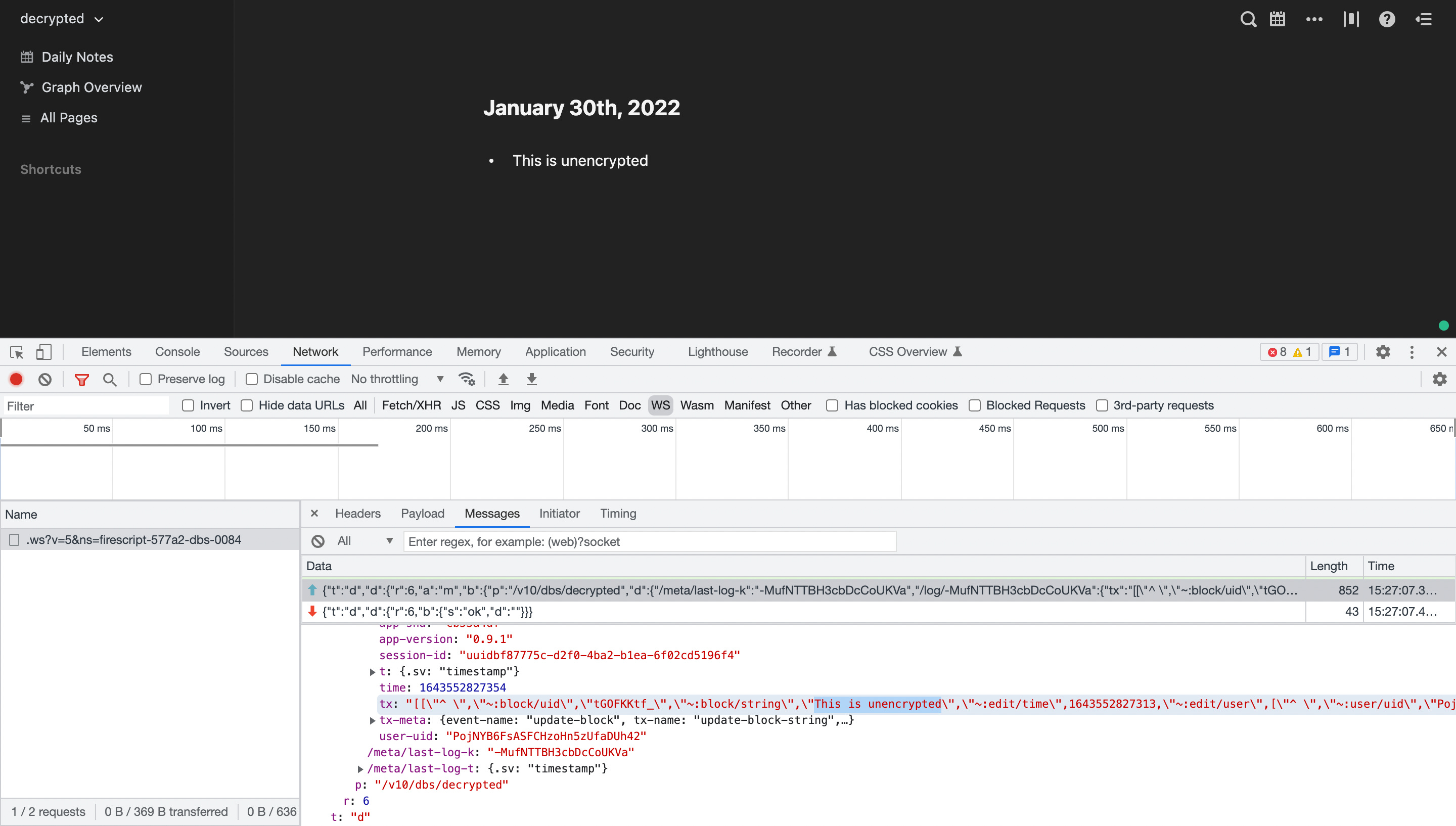Viewport: 1456px width, 826px height.
Task: Filter by Fetch/XHR requests
Action: pos(411,405)
